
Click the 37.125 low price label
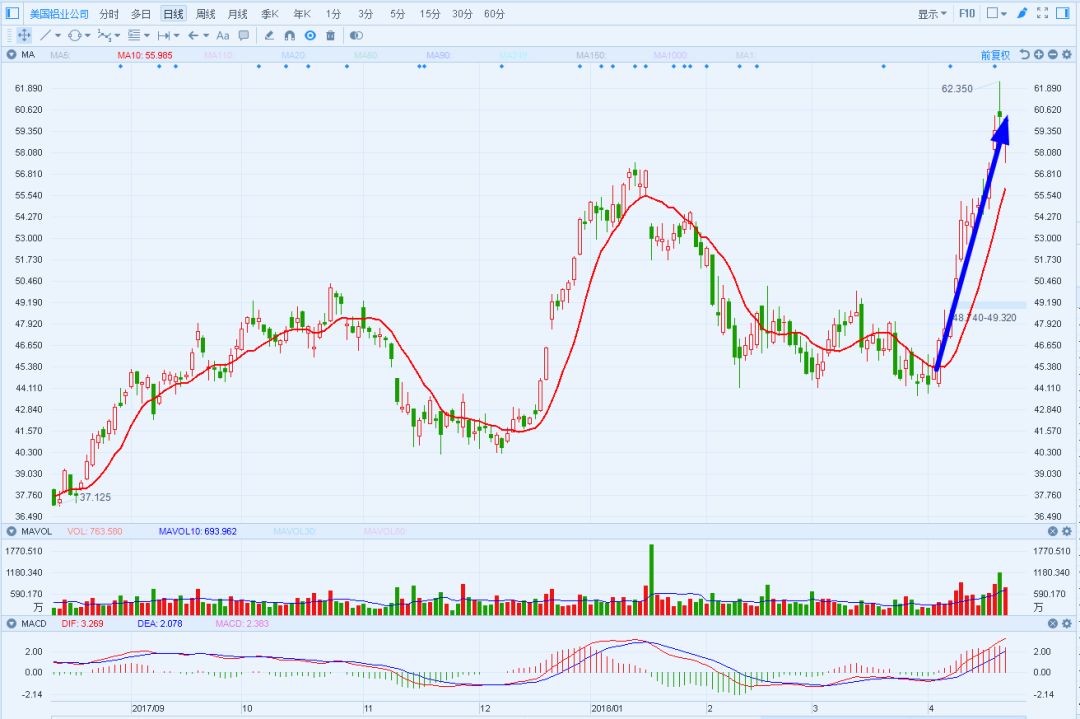(95, 497)
